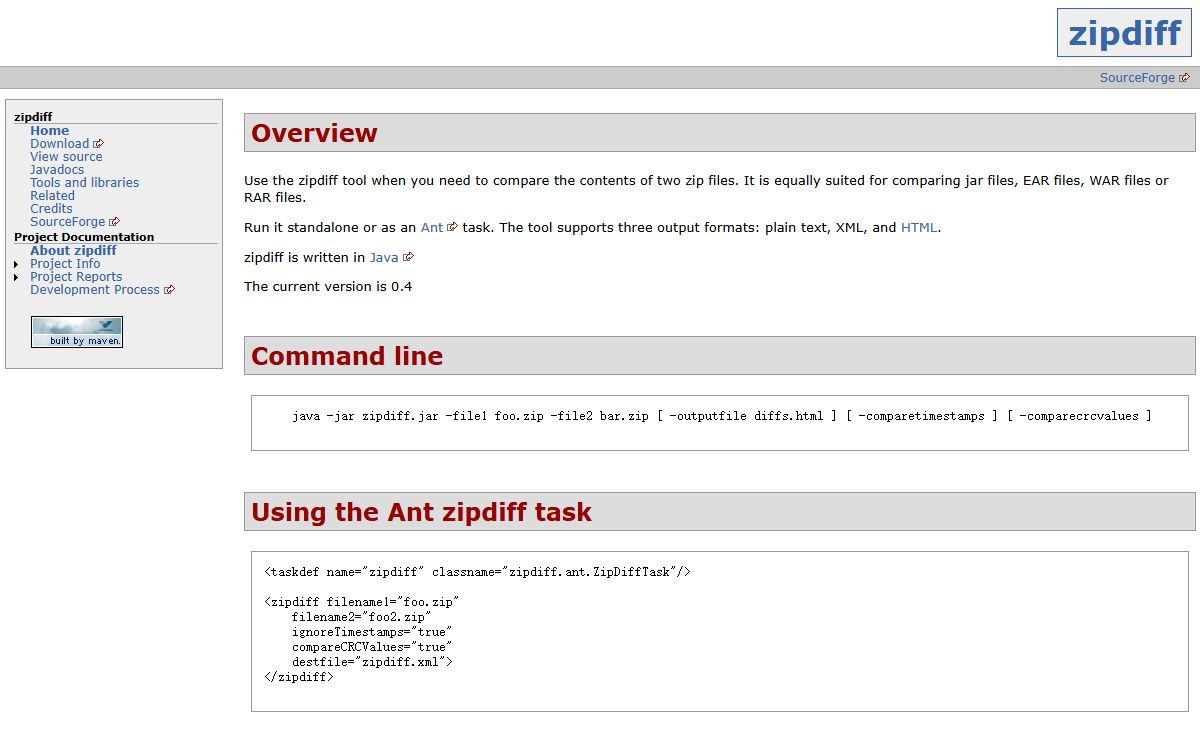Click the external icon beside sidebar SourceForge

pos(114,222)
